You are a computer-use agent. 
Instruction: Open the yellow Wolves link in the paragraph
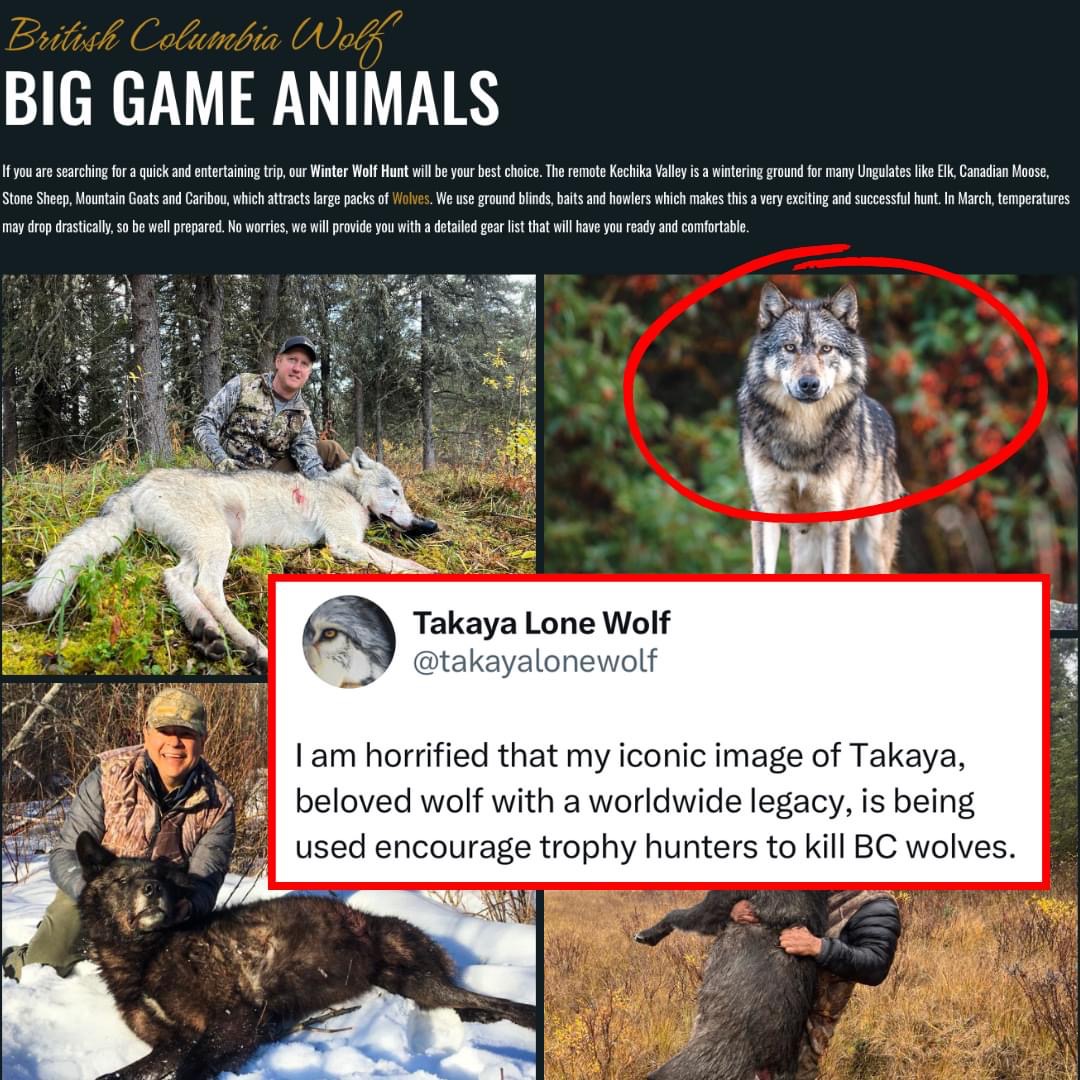tap(411, 199)
